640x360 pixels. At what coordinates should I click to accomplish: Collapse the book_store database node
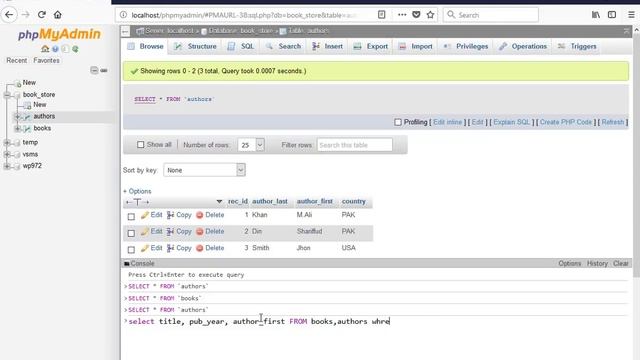click(x=7, y=95)
